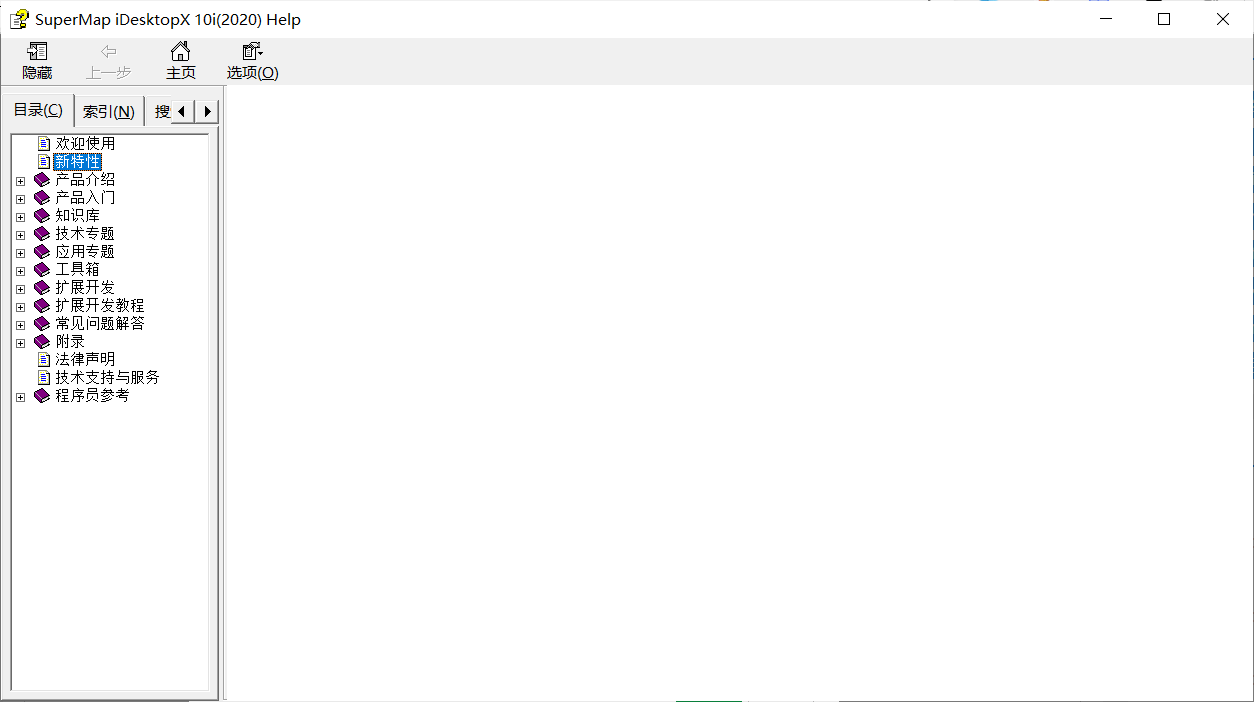
Task: Select the 知识库 entry text
Action: 78,216
